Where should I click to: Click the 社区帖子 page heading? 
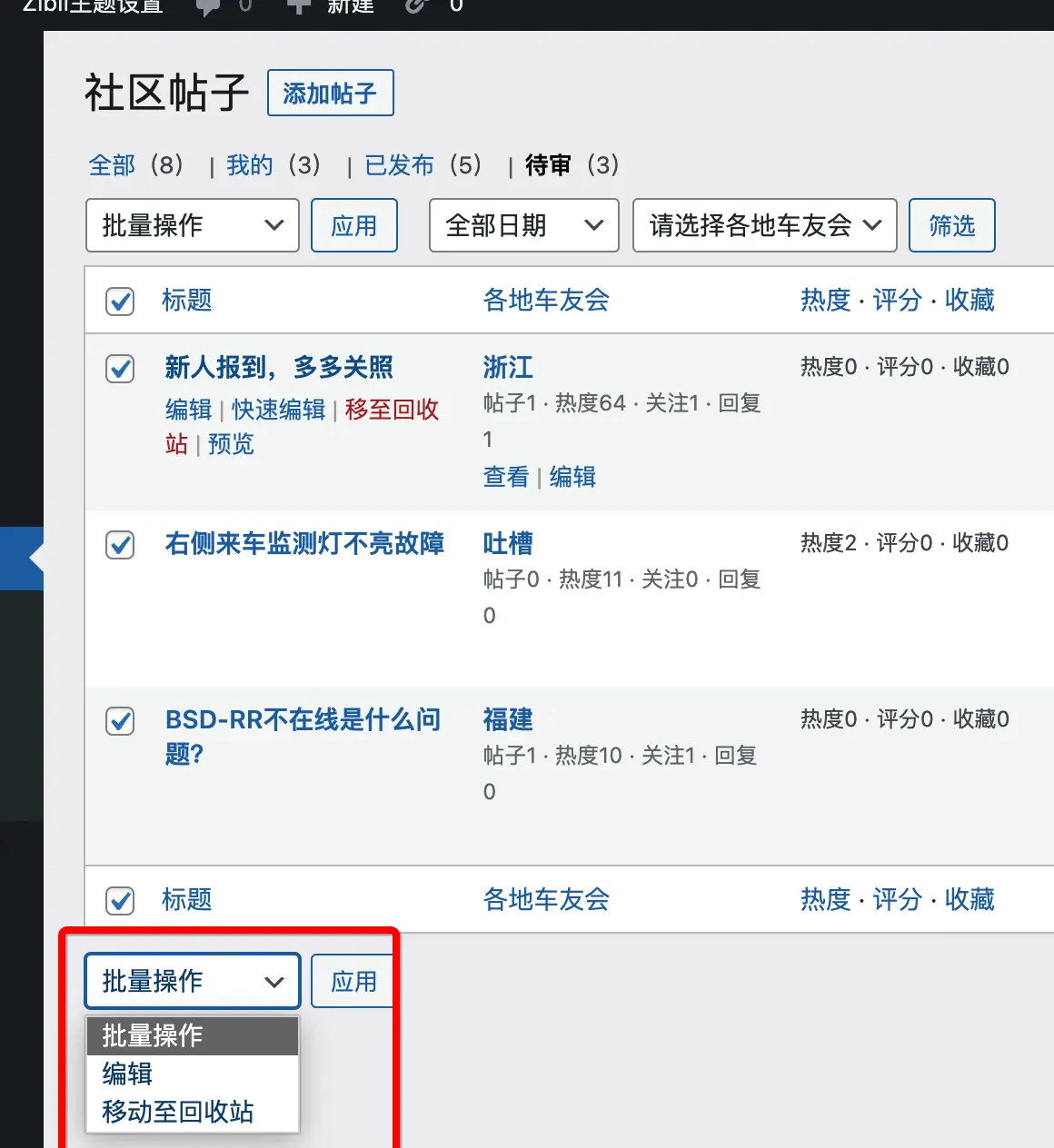tap(166, 93)
